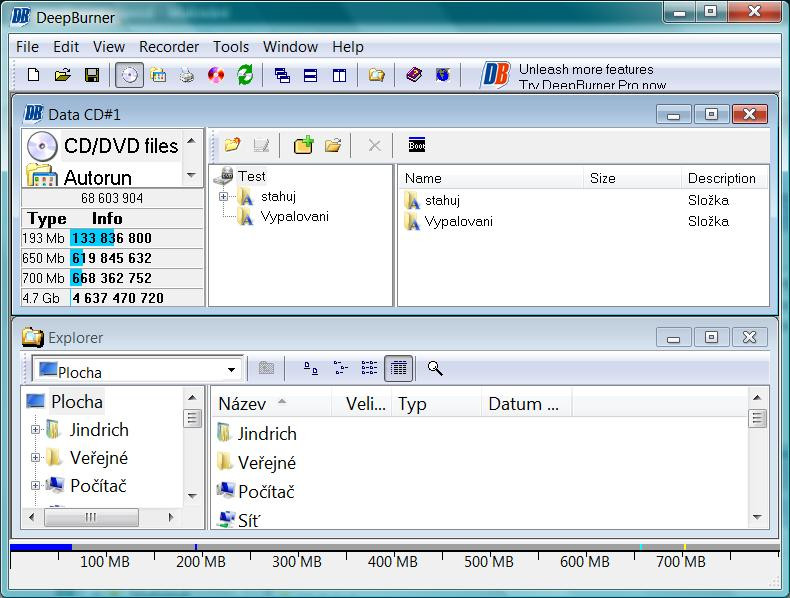790x598 pixels.
Task: Open the Plocha location dropdown
Action: [231, 370]
